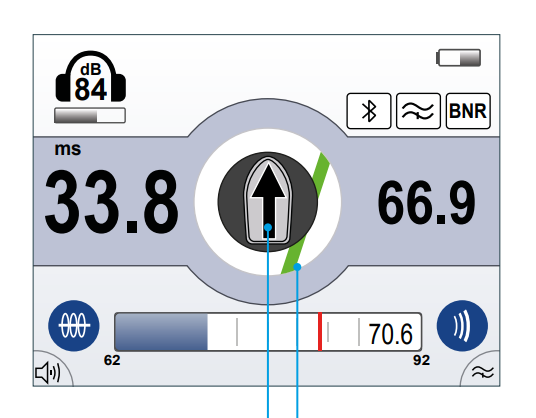536x418 pixels.
Task: Click the 66.9 reading on right
Action: coord(426,203)
